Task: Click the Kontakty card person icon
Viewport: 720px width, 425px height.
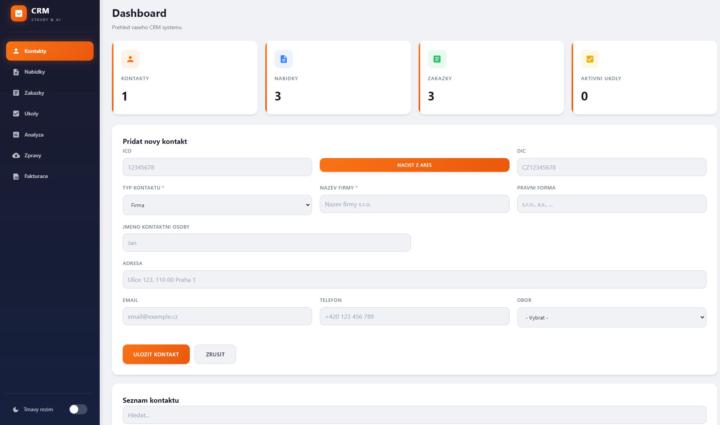Action: click(130, 59)
